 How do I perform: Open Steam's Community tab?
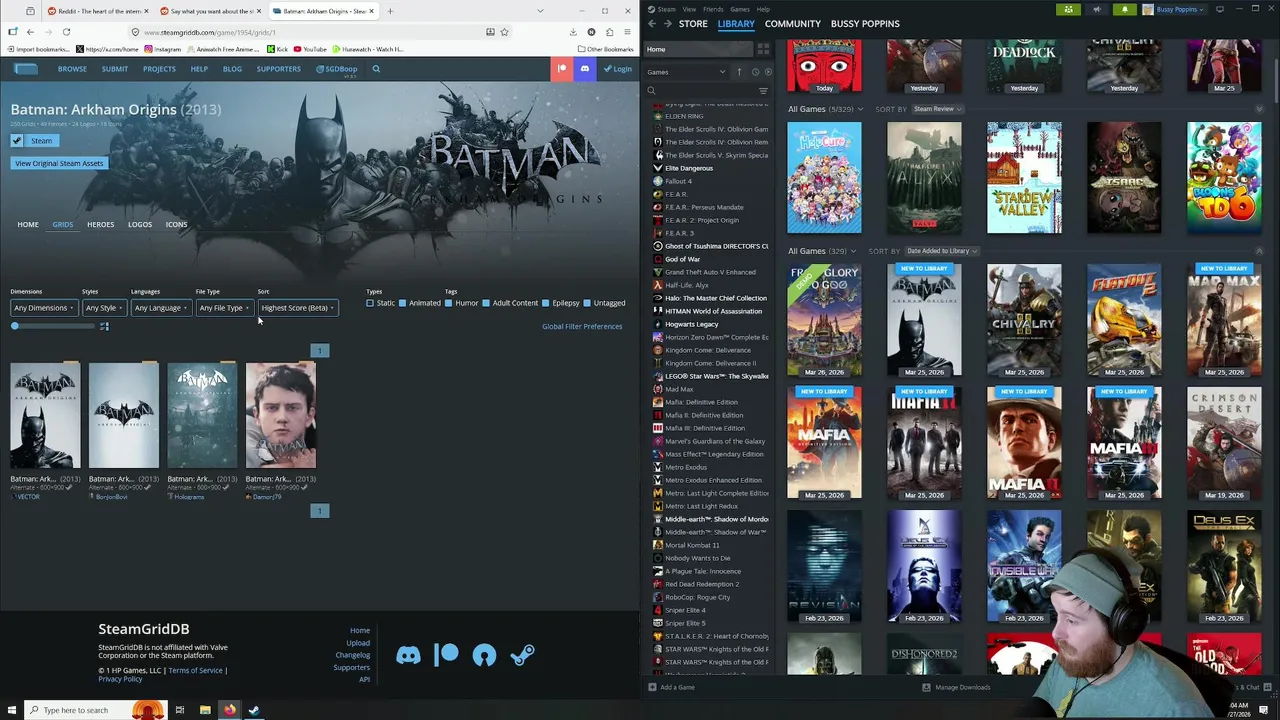[792, 24]
